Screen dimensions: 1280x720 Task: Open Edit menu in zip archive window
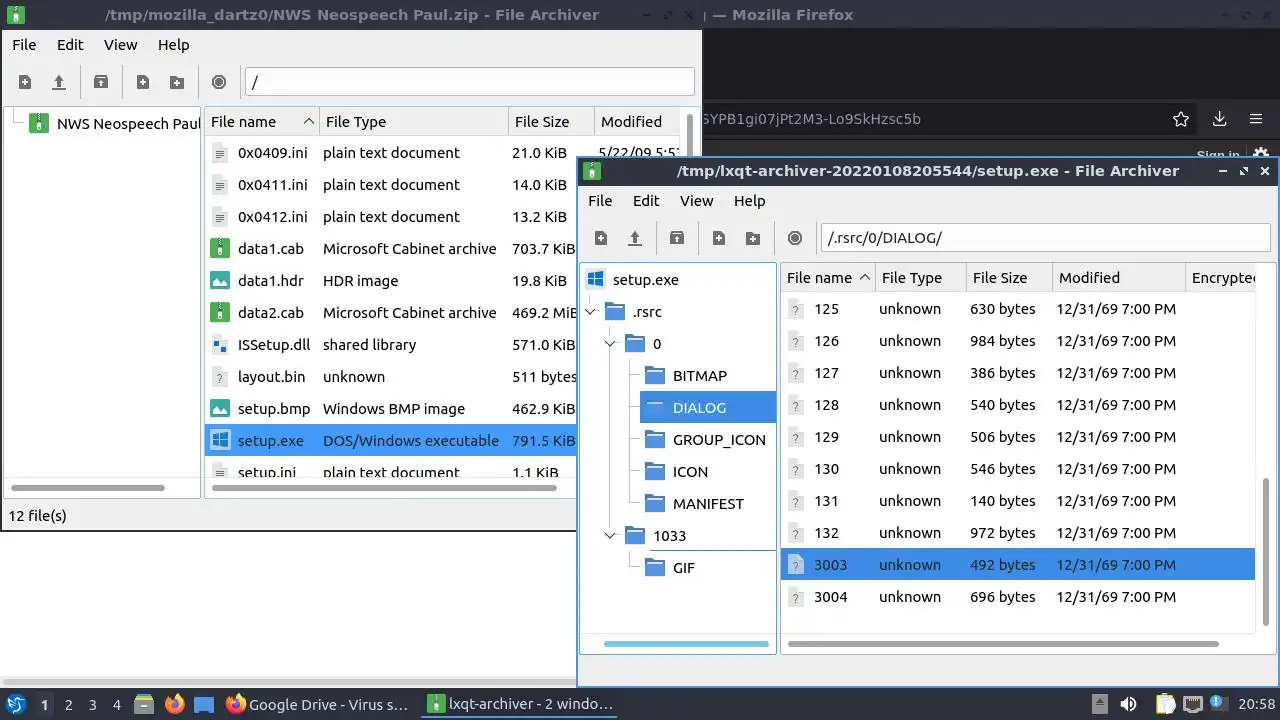[70, 45]
